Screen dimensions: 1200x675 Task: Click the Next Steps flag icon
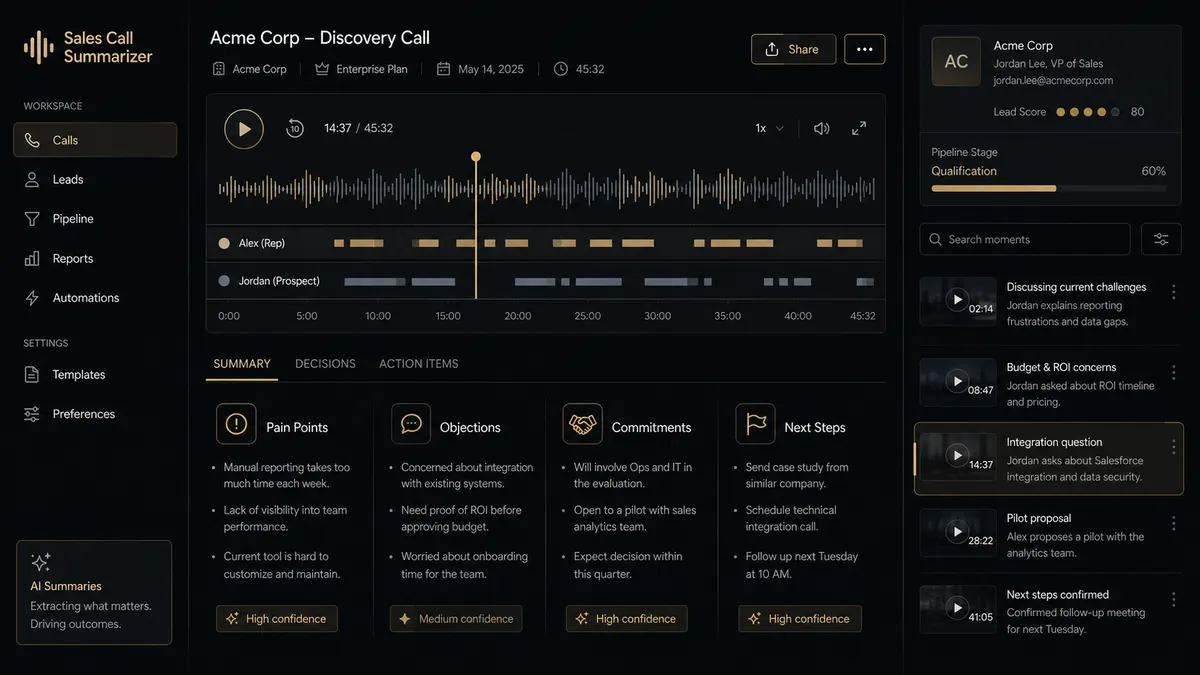pos(755,424)
